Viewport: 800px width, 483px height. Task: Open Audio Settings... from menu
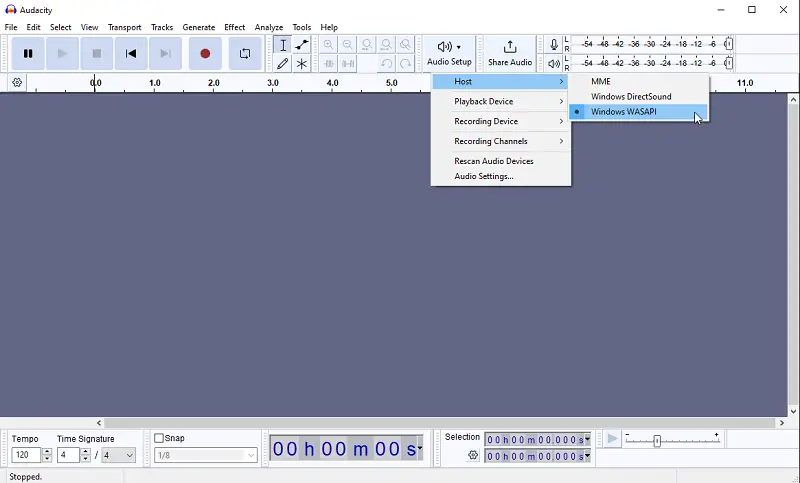[x=501, y=176]
